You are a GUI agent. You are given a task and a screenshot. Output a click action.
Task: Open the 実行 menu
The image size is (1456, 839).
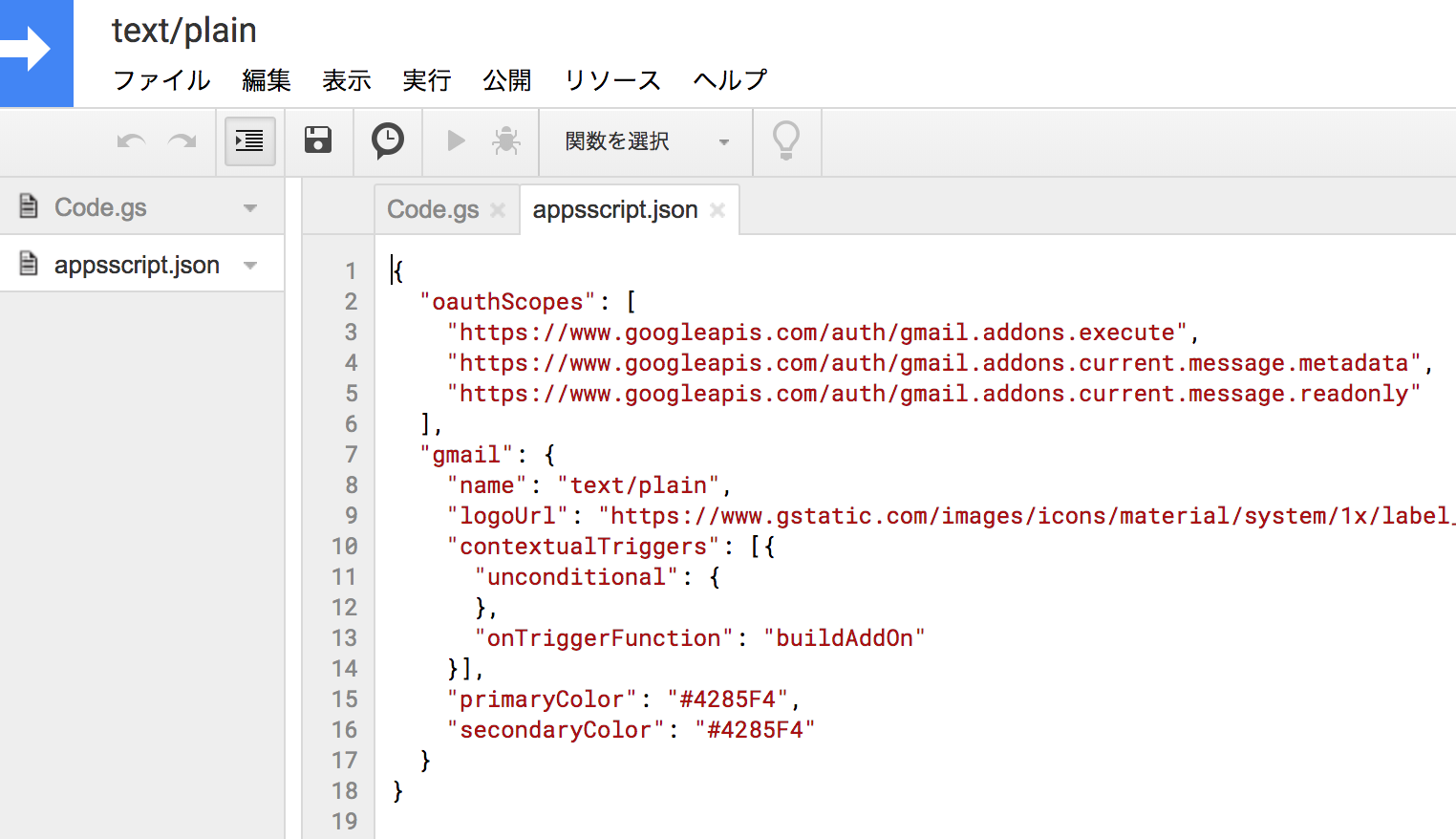(x=427, y=80)
